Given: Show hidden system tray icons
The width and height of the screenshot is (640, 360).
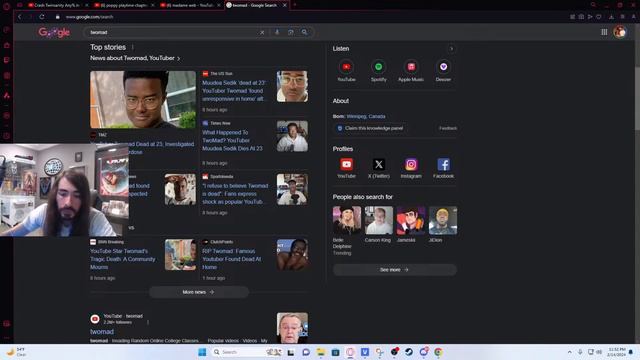Looking at the screenshot, I should pos(569,352).
